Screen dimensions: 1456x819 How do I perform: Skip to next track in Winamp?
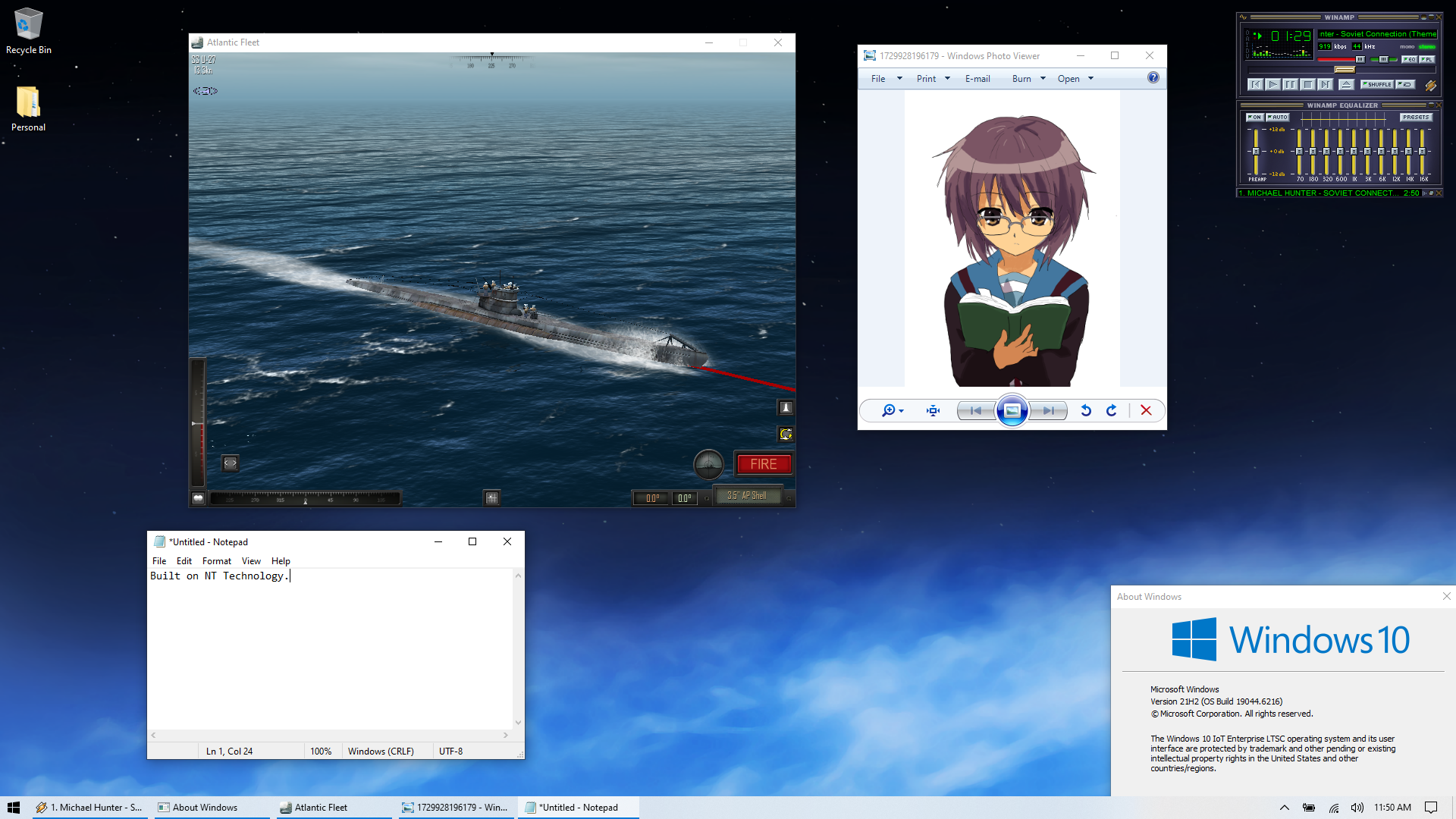pyautogui.click(x=1325, y=85)
